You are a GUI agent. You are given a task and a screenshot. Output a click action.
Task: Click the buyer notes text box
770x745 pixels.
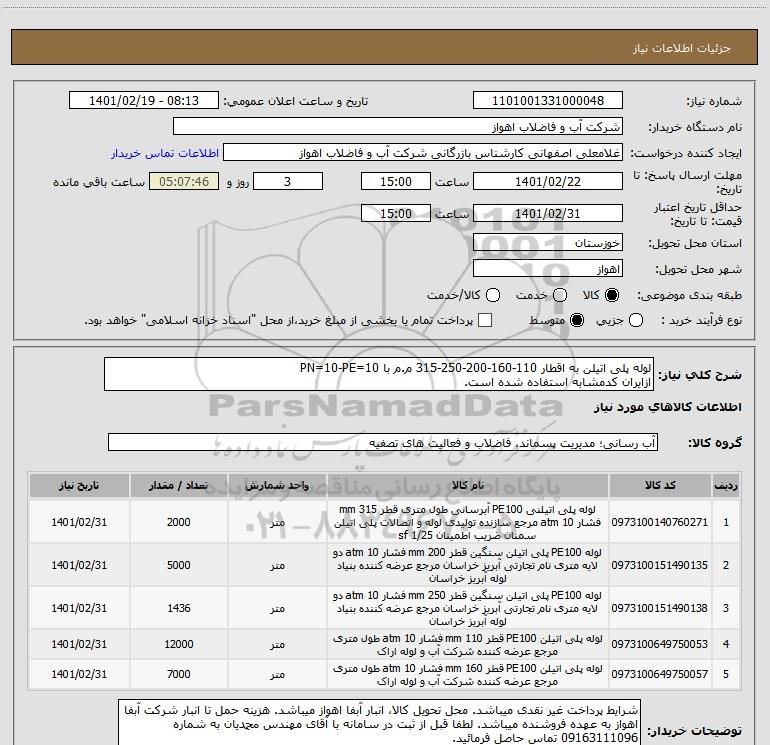(x=380, y=722)
